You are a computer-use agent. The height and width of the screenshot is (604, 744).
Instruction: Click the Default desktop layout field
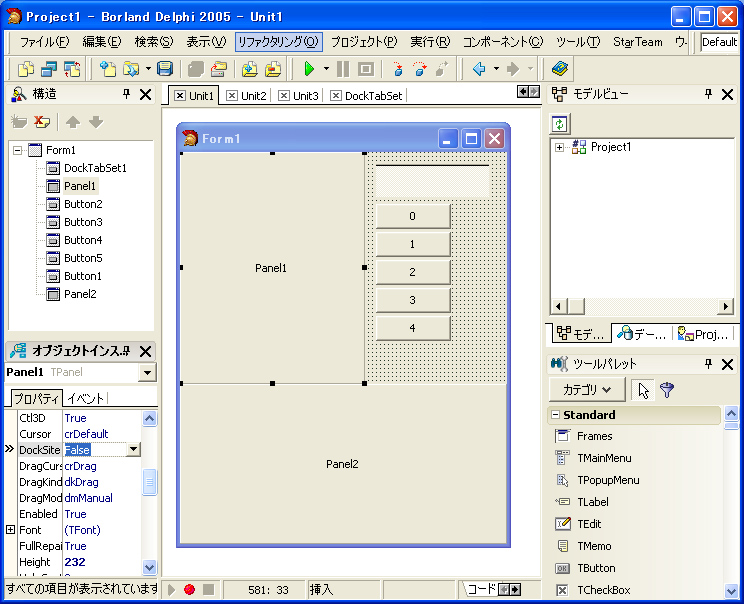719,42
